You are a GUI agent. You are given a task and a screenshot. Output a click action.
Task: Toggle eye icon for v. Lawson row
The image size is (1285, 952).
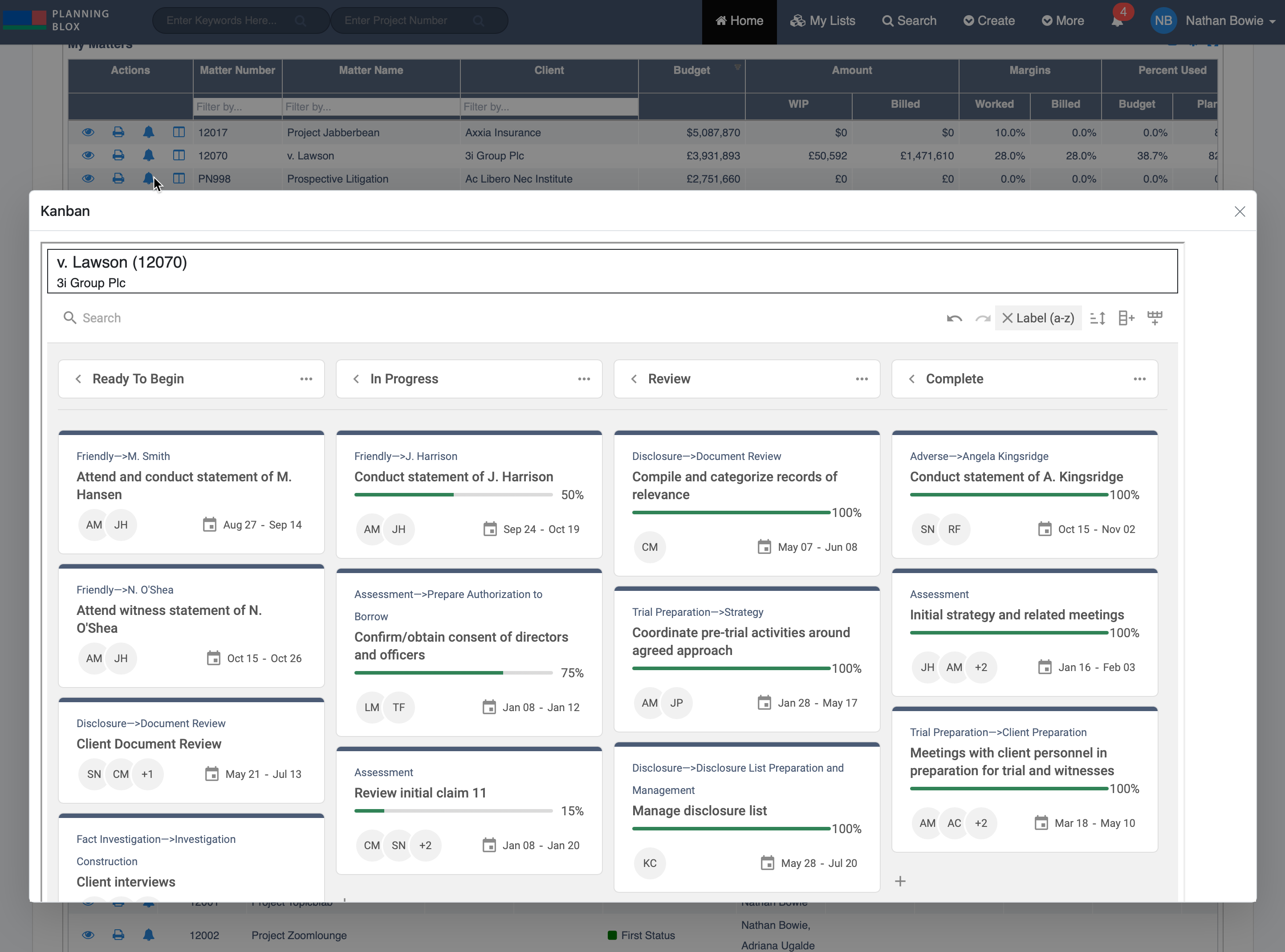[x=88, y=155]
